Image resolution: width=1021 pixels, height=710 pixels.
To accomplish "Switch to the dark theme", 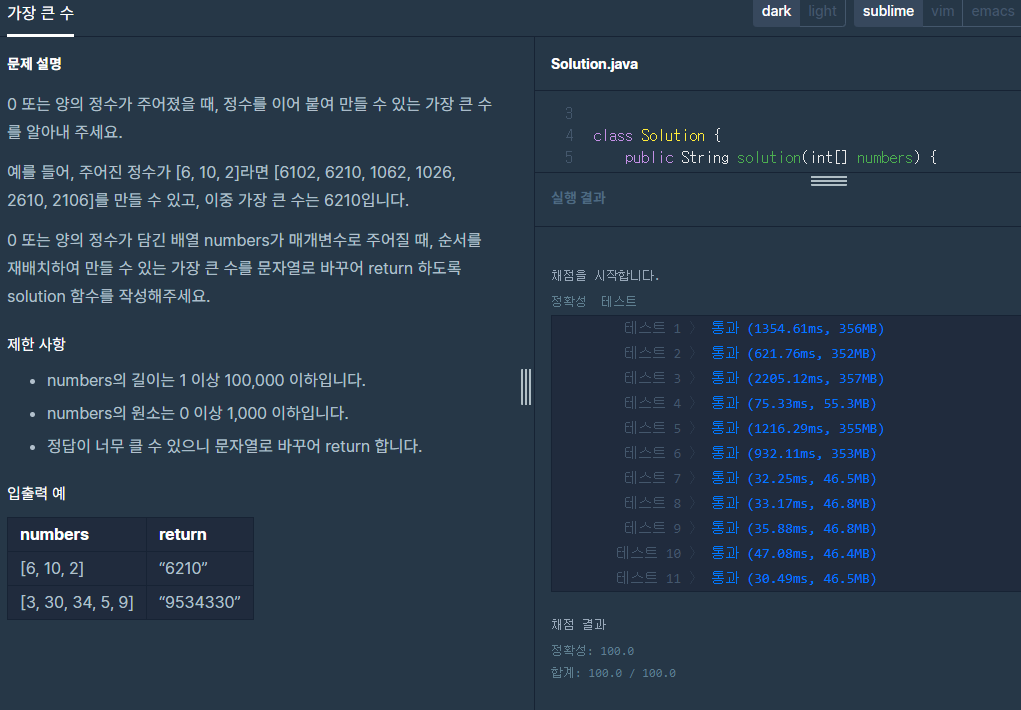I will point(776,12).
